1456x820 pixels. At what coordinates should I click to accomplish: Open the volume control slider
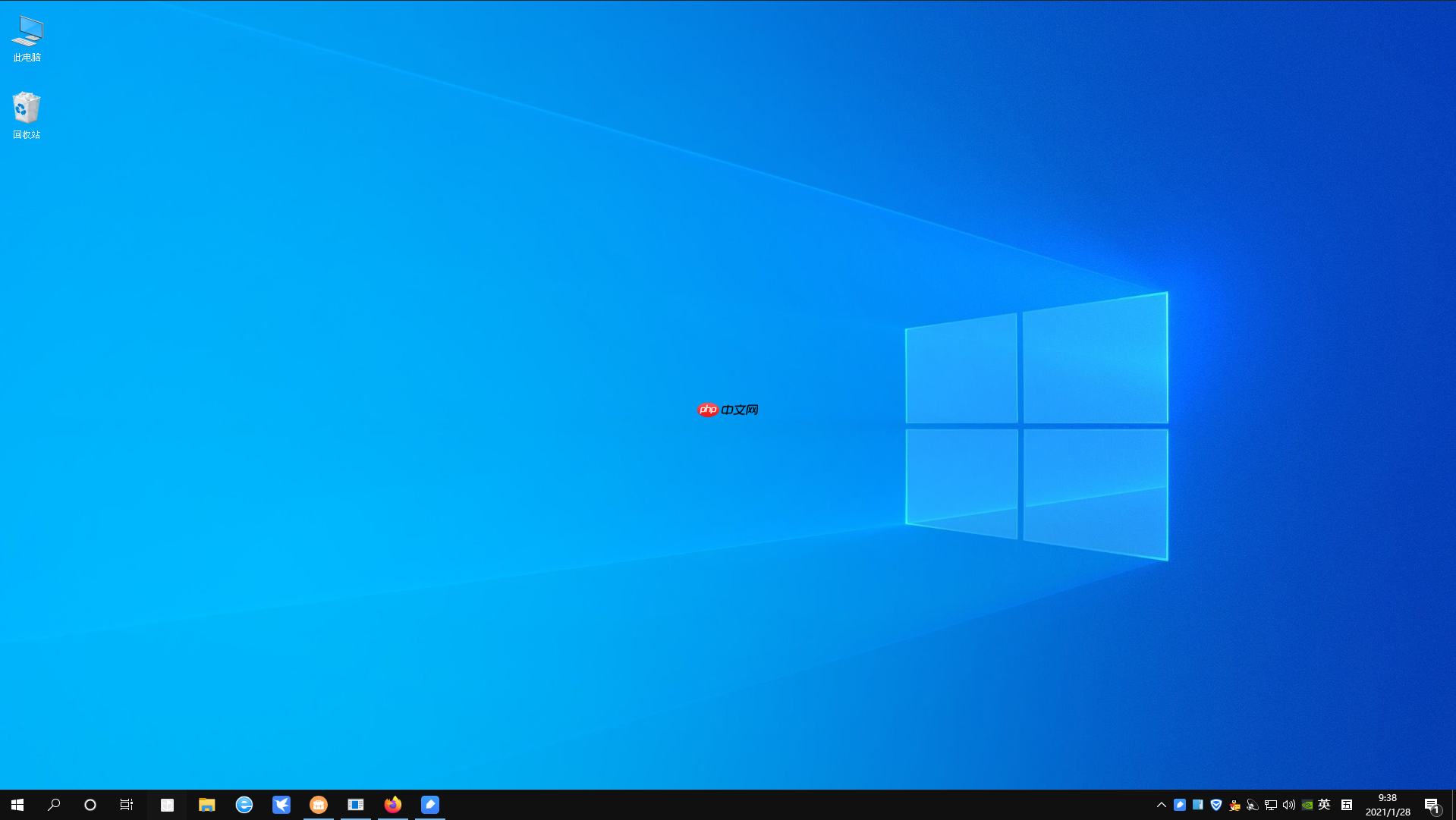(1289, 805)
